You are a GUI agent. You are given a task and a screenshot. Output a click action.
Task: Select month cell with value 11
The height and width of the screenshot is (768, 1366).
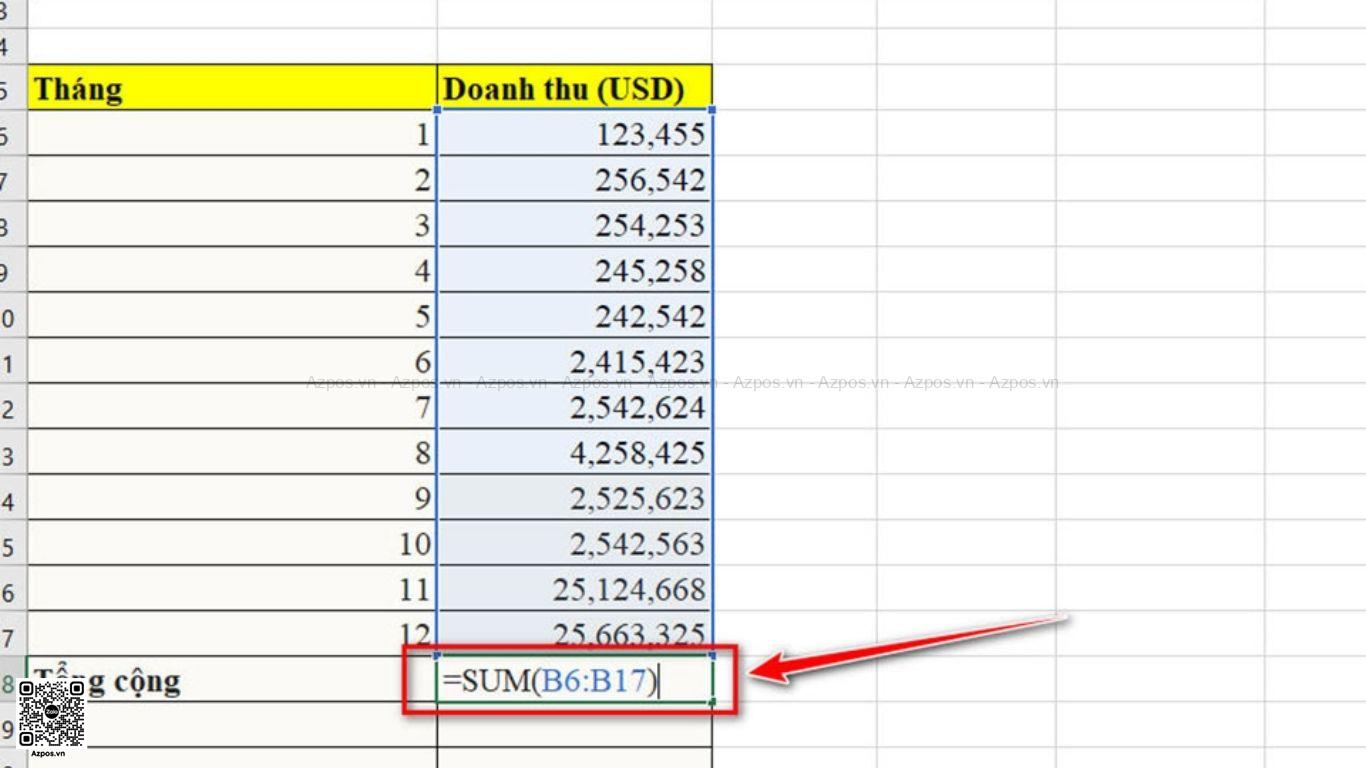232,589
